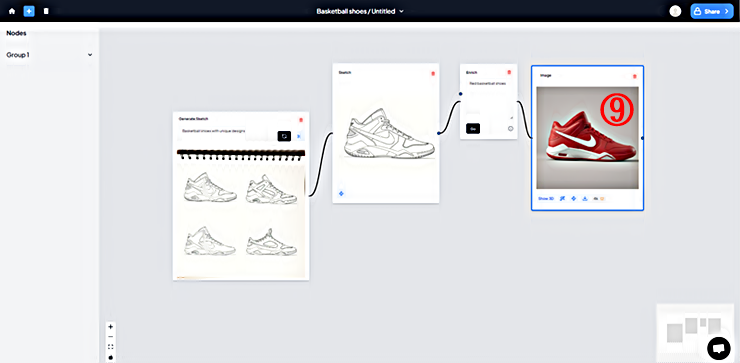Zoom in on the canvas
This screenshot has height=363, width=740.
(110, 327)
